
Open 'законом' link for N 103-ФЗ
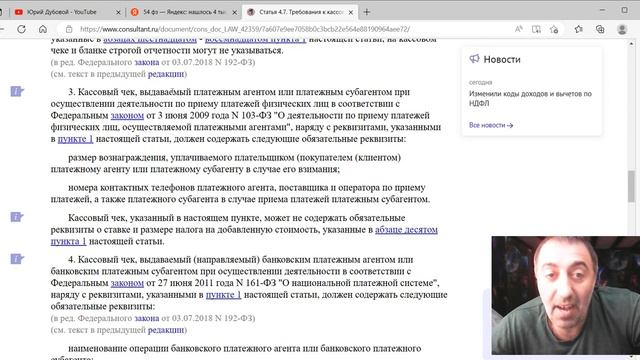(127, 116)
